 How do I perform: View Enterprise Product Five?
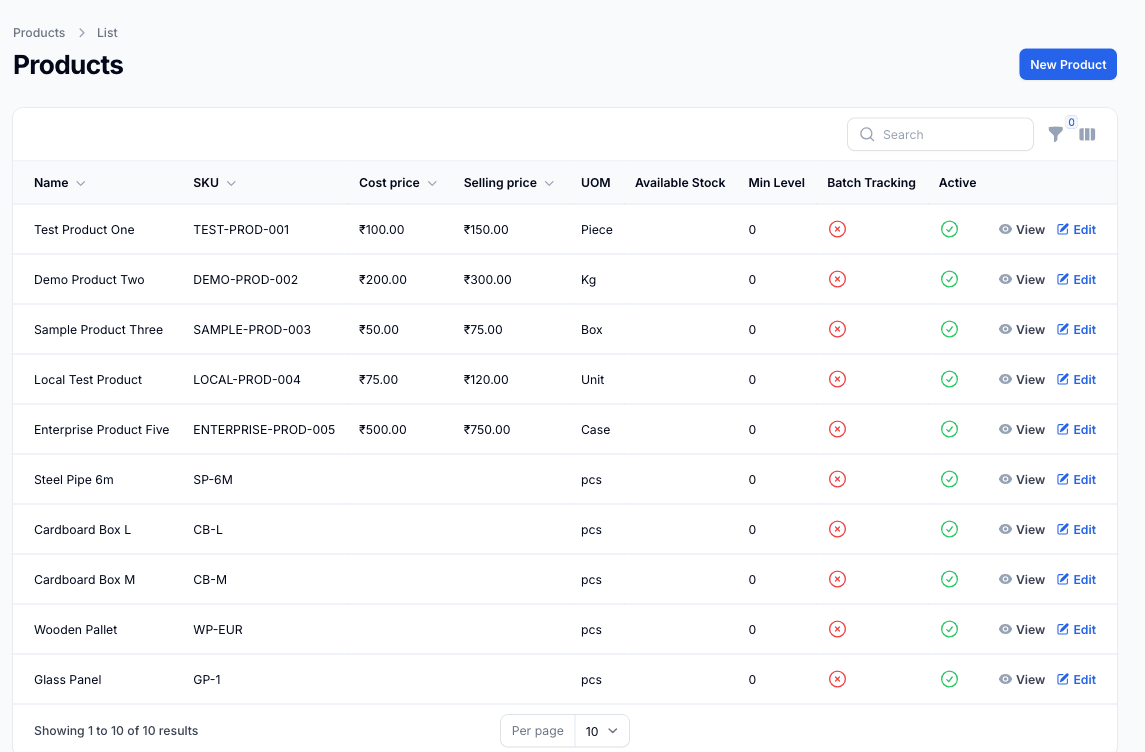[1022, 429]
